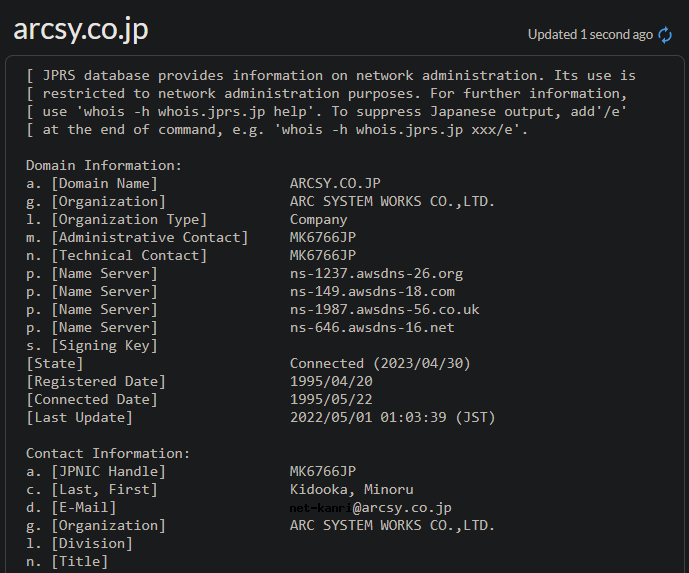
Task: Click the line starting 'use whois -h whois.jprs.jp help'
Action: point(326,112)
